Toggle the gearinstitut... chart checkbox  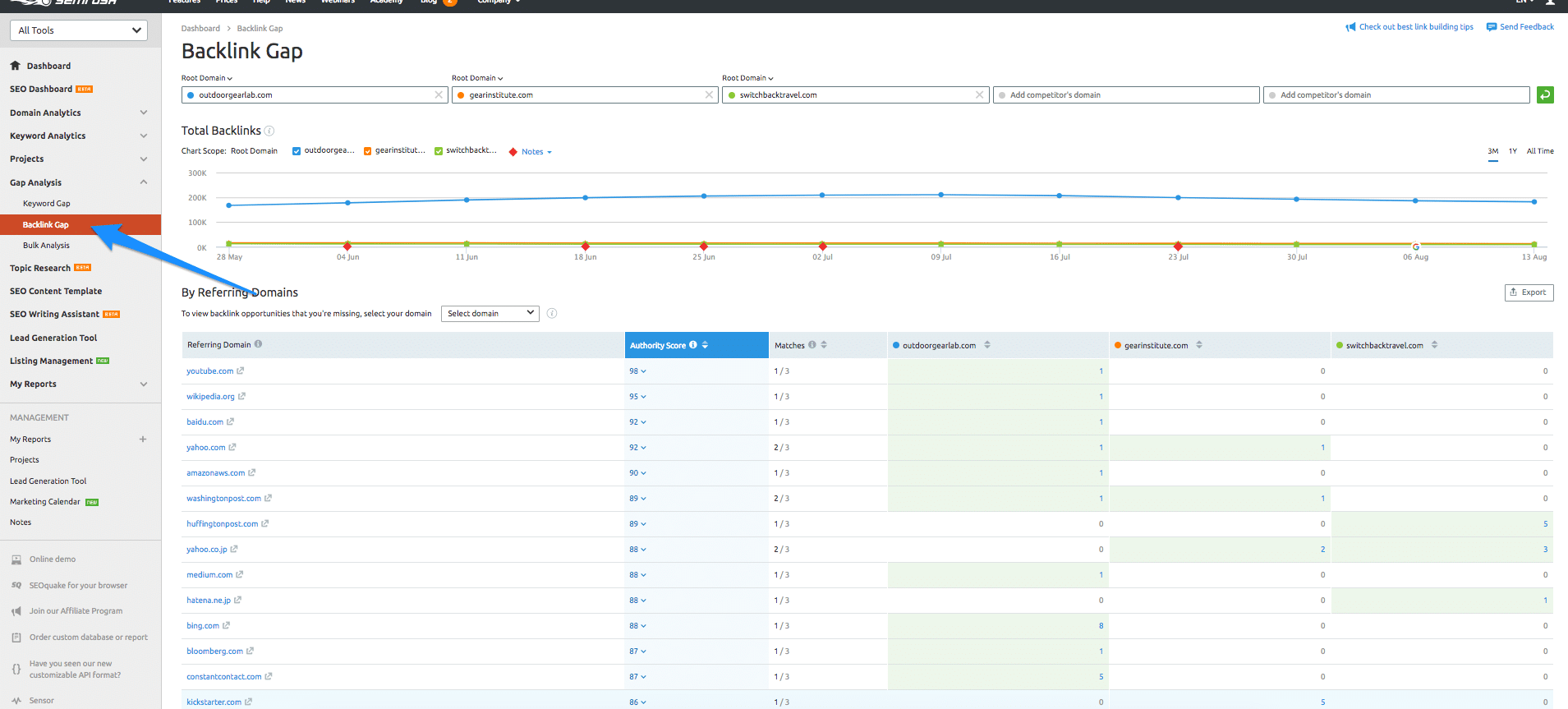click(367, 151)
